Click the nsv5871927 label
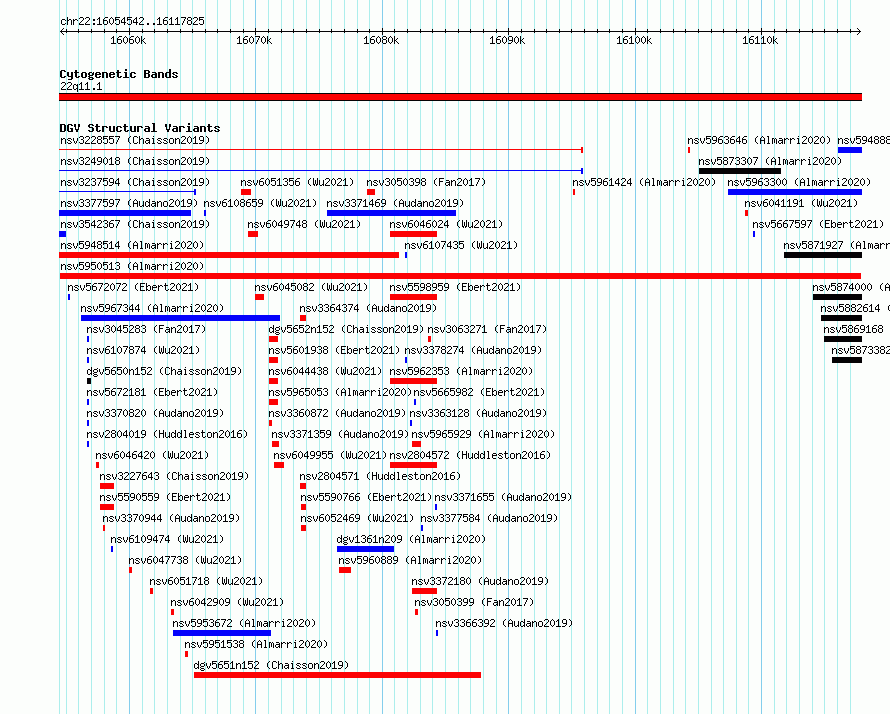Viewport: 890px width, 714px height. [837, 245]
